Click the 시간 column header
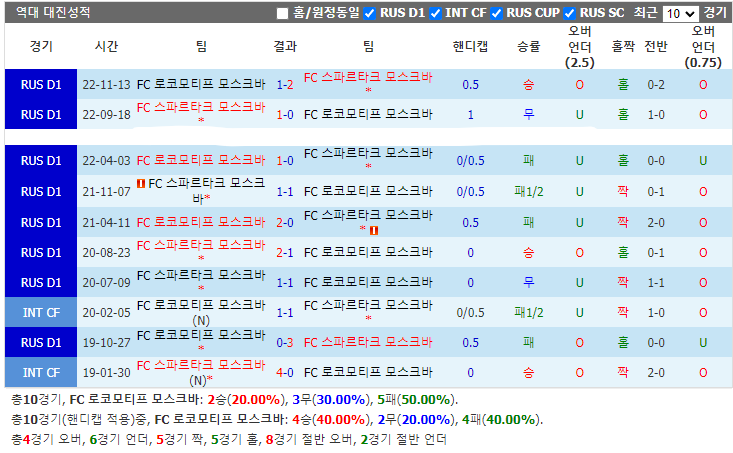 point(106,46)
